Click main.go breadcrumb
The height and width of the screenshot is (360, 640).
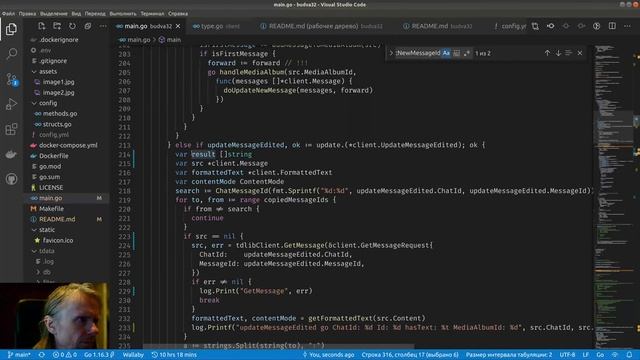coord(135,40)
